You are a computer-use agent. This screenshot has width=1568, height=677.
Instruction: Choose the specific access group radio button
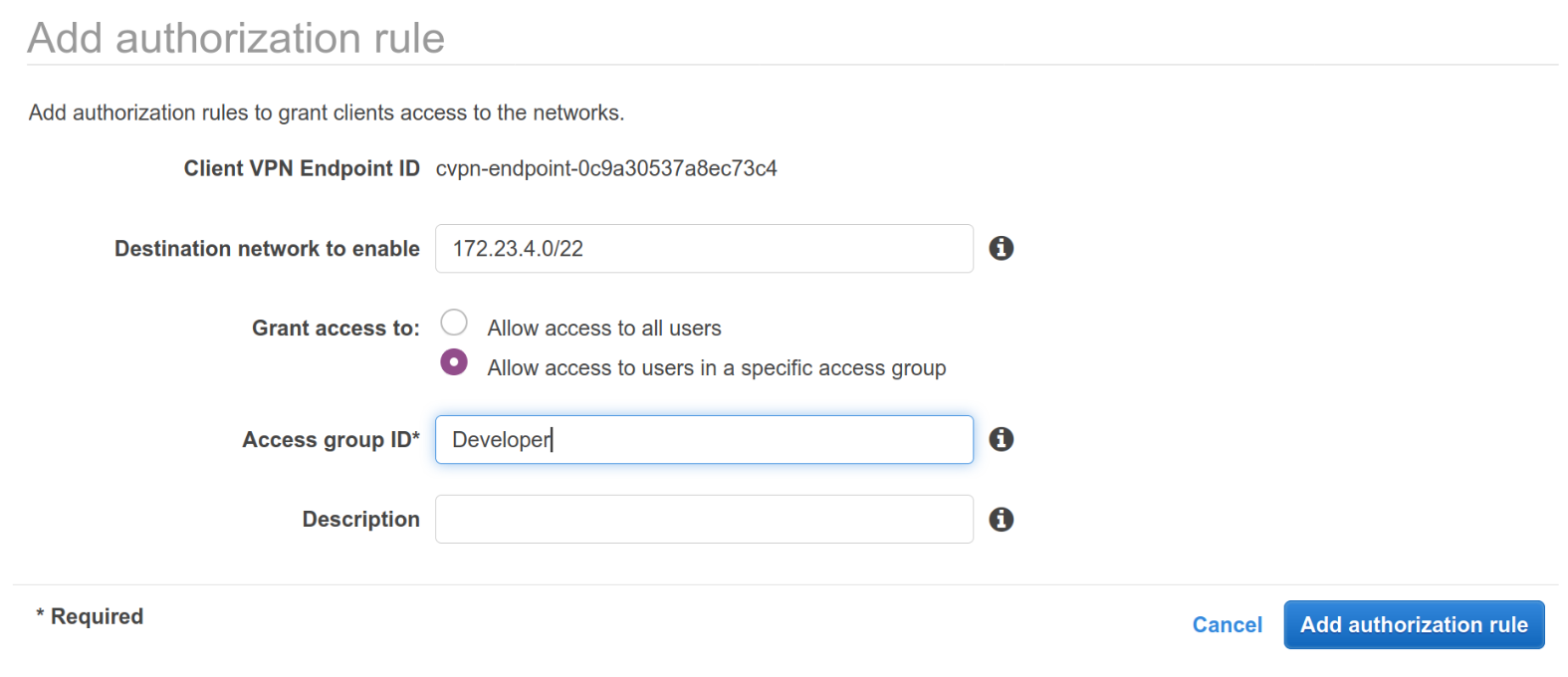pos(454,362)
